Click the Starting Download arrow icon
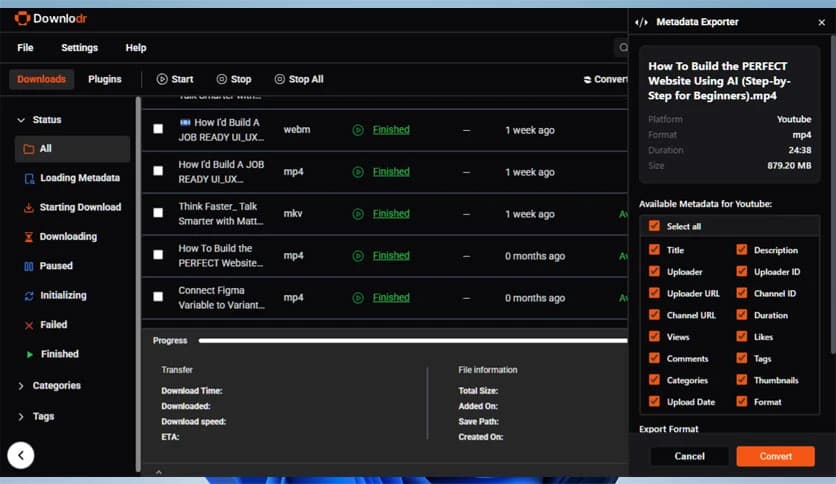The width and height of the screenshot is (836, 484). [x=29, y=207]
